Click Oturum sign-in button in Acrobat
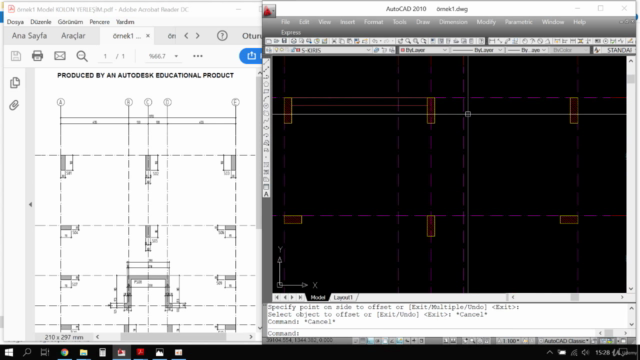640x360 pixels. click(x=252, y=36)
